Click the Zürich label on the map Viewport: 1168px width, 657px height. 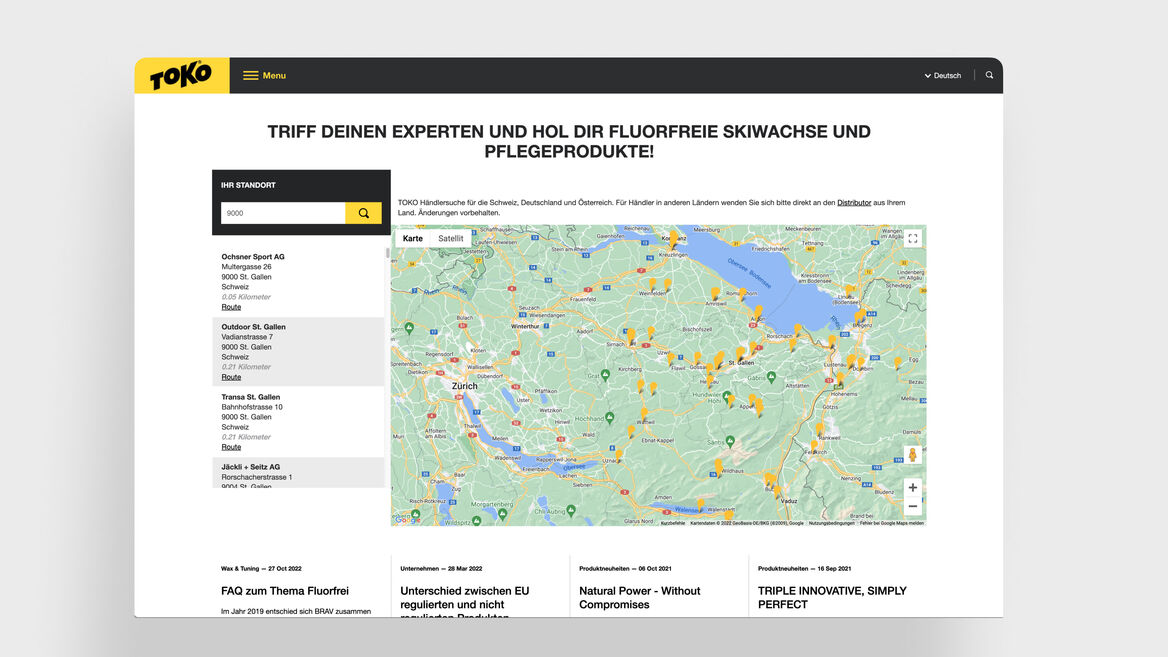465,386
